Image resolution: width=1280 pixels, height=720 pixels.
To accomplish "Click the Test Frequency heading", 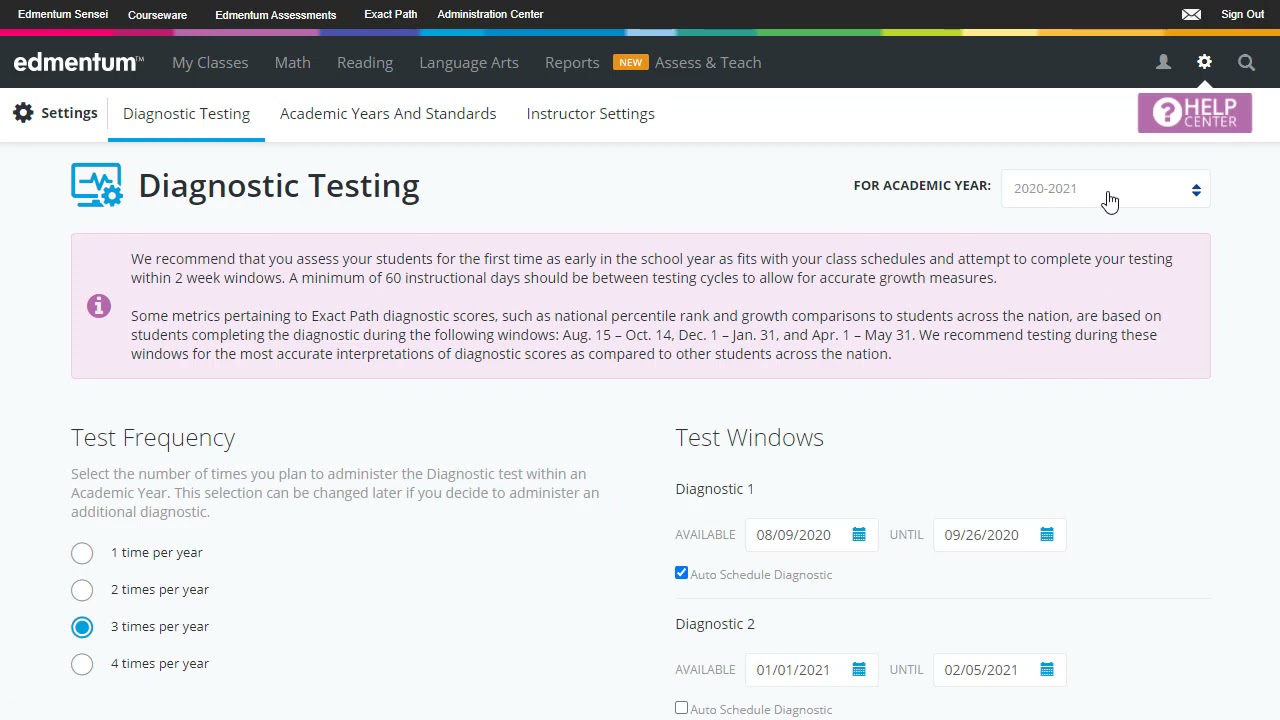I will (x=153, y=438).
